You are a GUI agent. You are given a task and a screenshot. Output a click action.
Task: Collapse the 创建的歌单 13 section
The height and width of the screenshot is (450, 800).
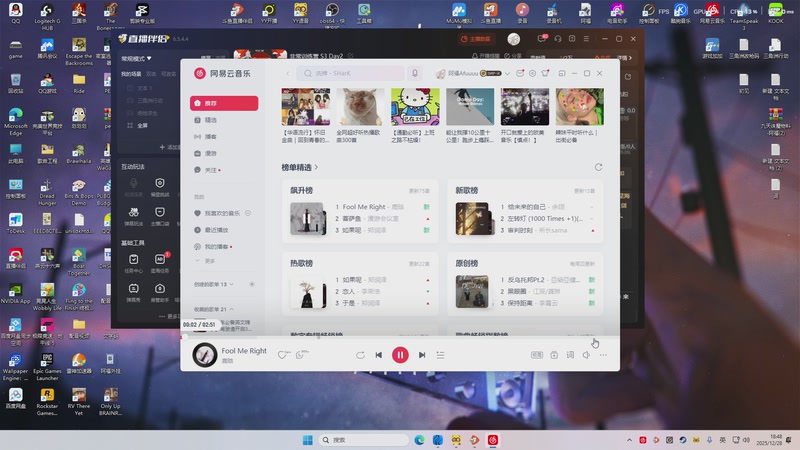point(214,284)
